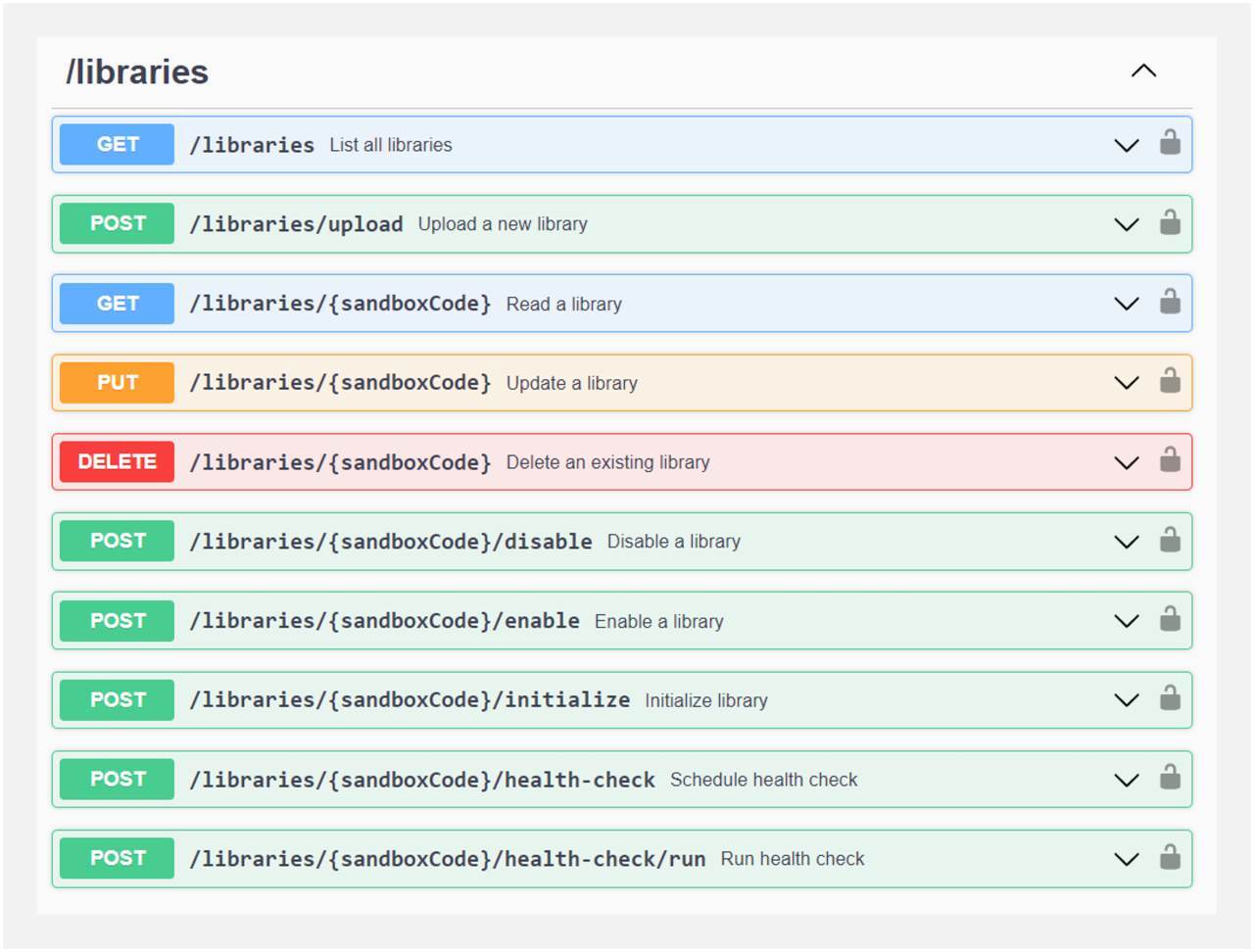Click POST badge for /libraries/upload

point(117,223)
